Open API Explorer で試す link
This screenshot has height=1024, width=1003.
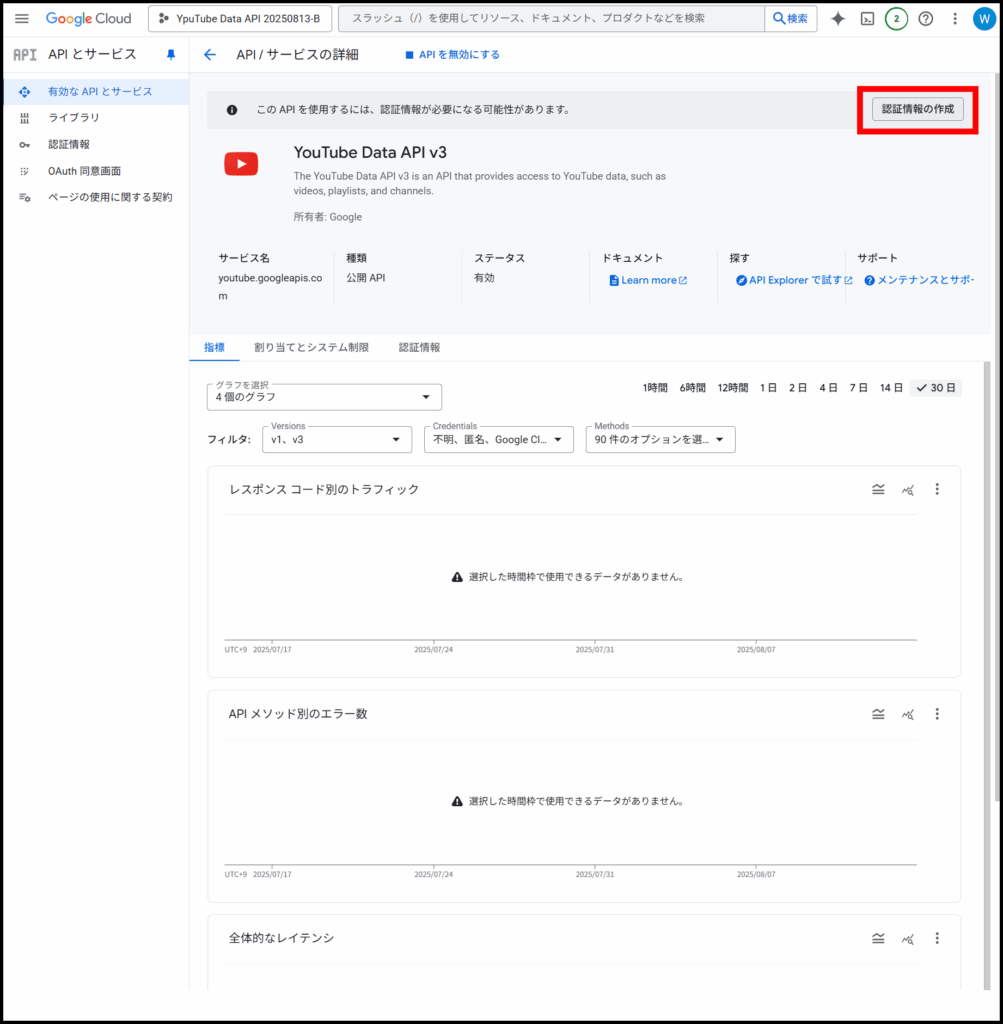pos(794,280)
